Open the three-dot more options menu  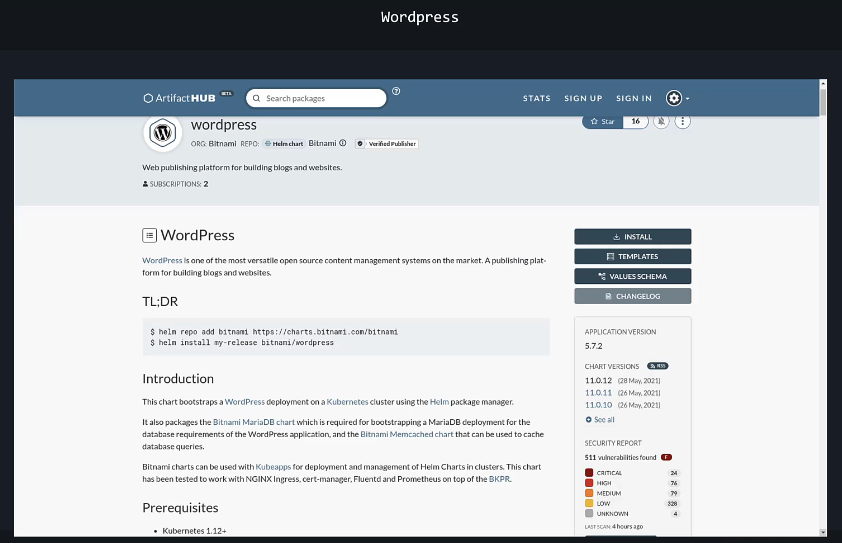pos(683,121)
